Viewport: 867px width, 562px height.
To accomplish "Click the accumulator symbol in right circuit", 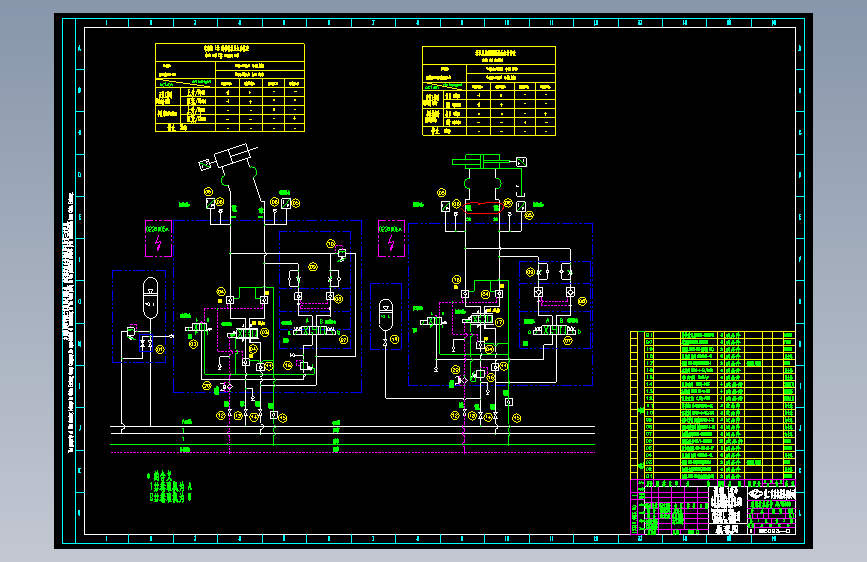I will tap(385, 315).
